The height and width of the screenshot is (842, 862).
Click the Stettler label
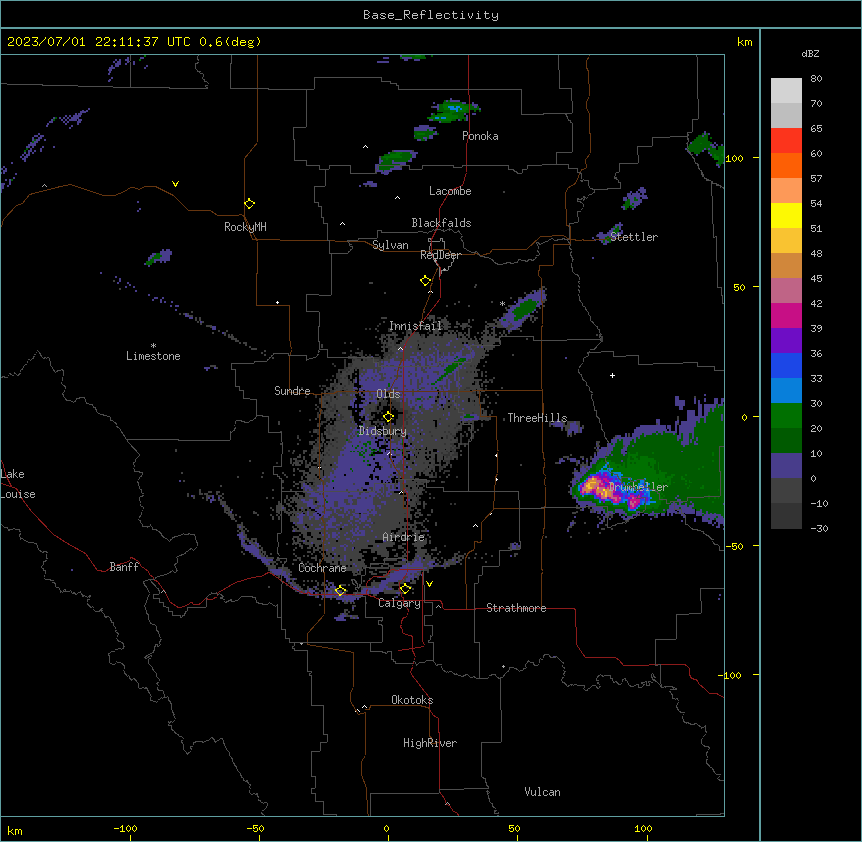coord(634,237)
